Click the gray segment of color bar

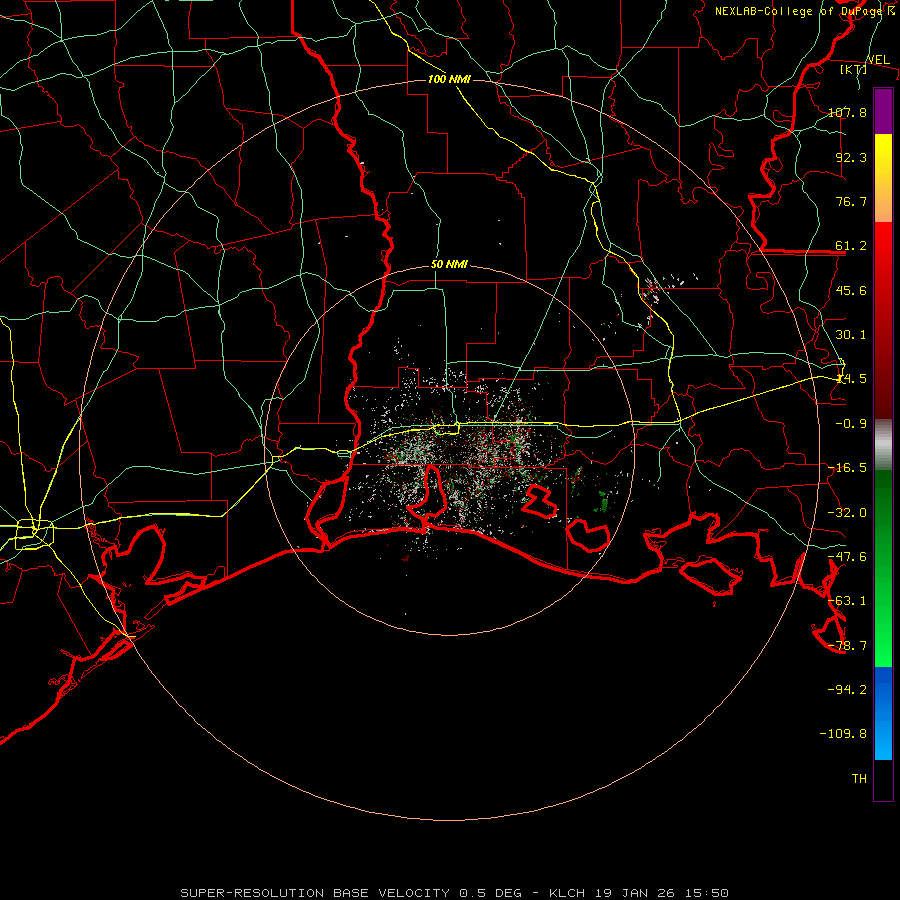(x=883, y=445)
